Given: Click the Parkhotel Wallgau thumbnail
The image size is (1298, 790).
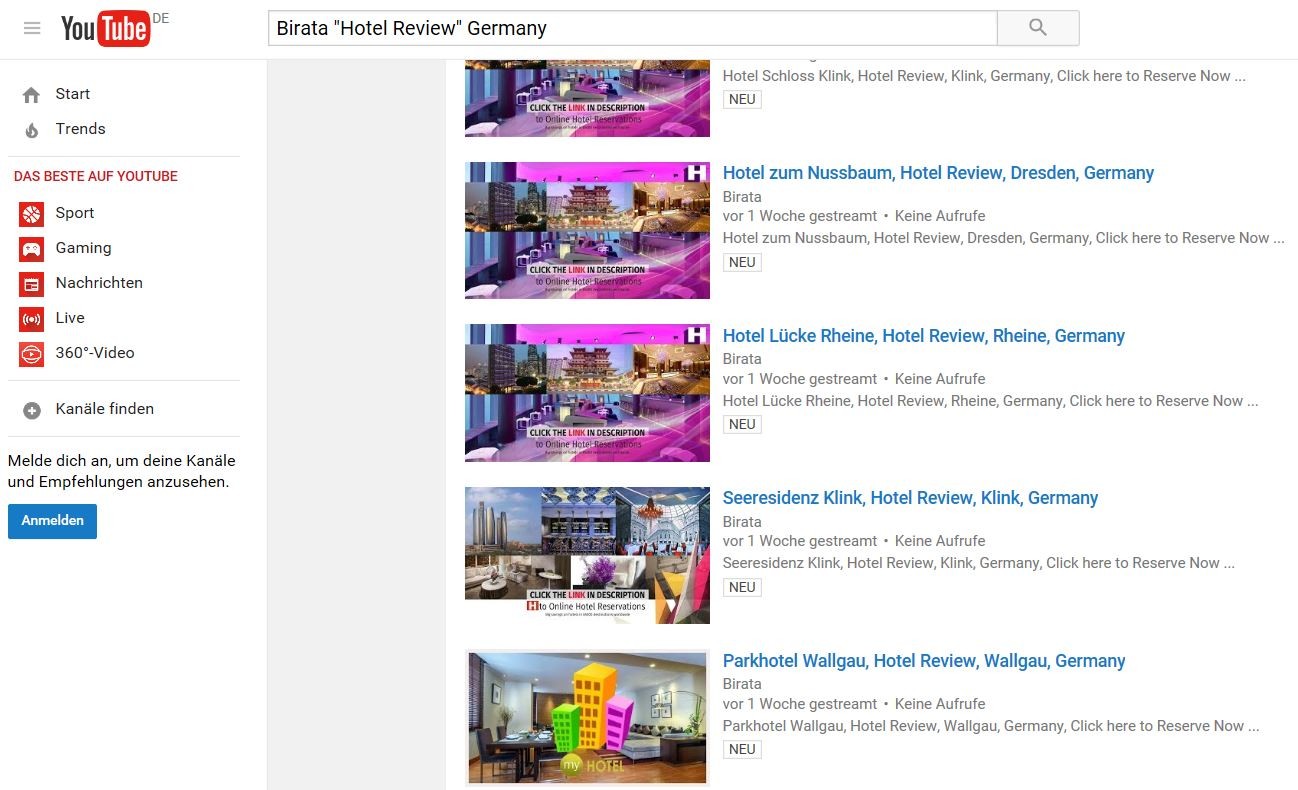Looking at the screenshot, I should point(587,718).
